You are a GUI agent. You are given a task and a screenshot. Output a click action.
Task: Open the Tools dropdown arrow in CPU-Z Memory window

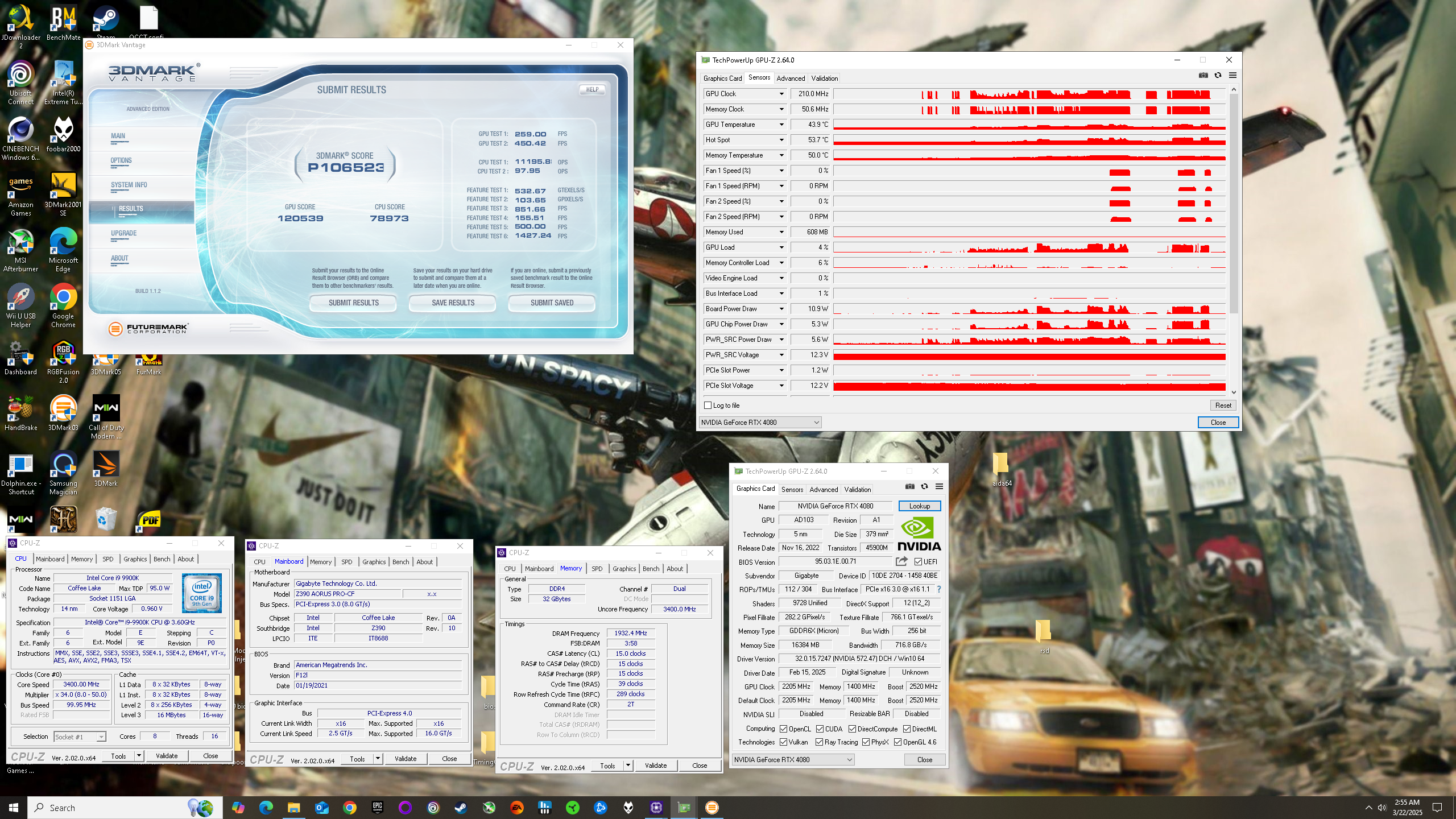coord(628,766)
